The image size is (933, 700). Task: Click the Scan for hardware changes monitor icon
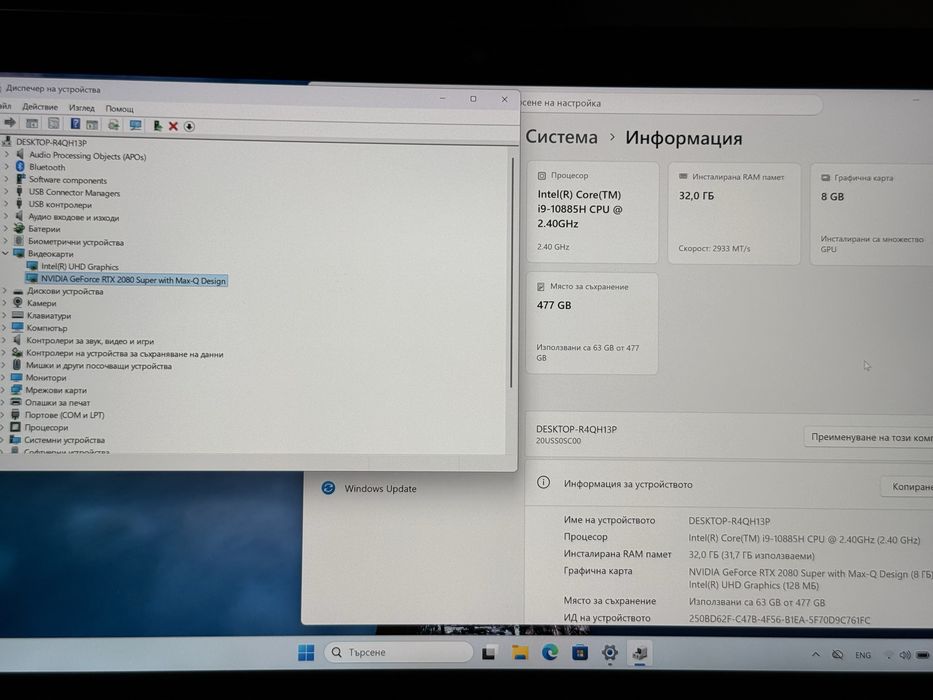(136, 125)
